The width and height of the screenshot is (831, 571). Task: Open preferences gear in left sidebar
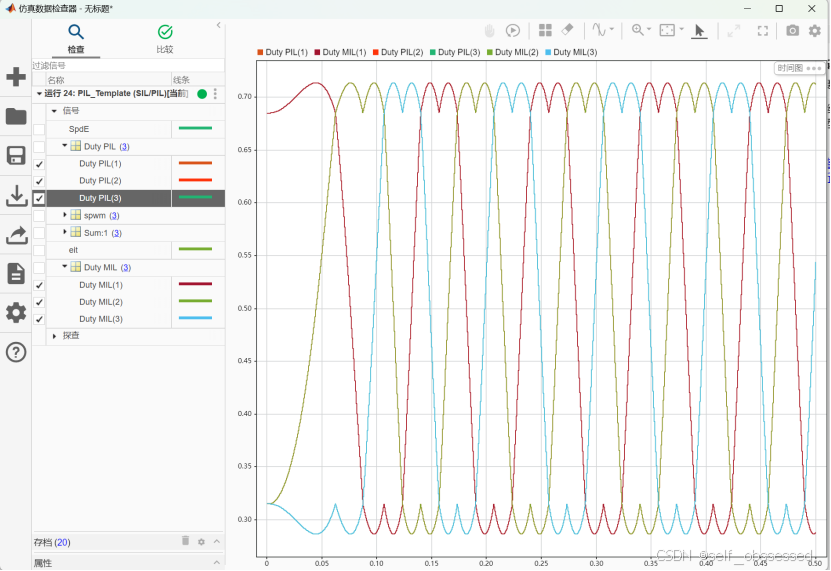pos(16,313)
